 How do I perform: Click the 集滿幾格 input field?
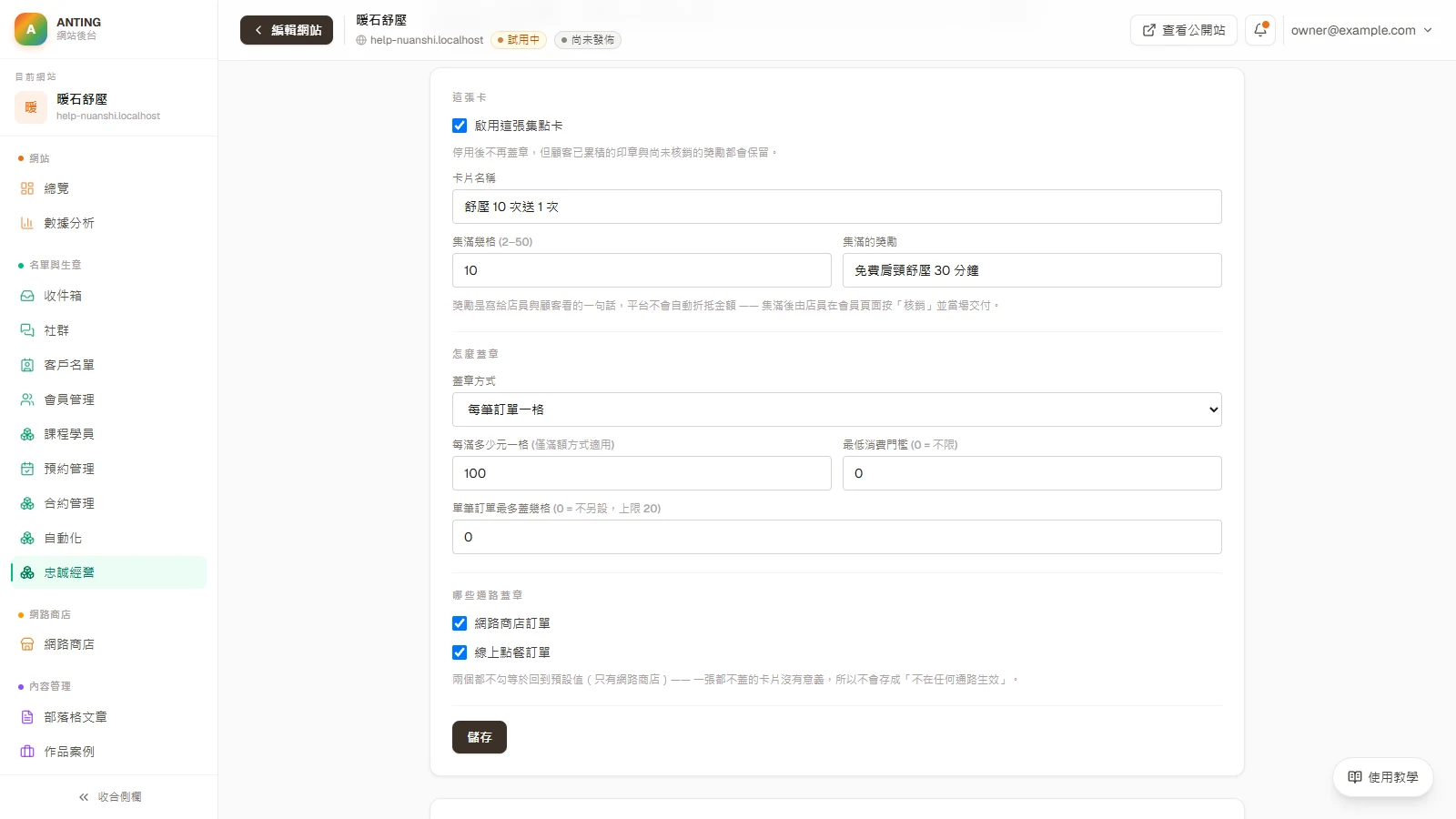pos(642,270)
